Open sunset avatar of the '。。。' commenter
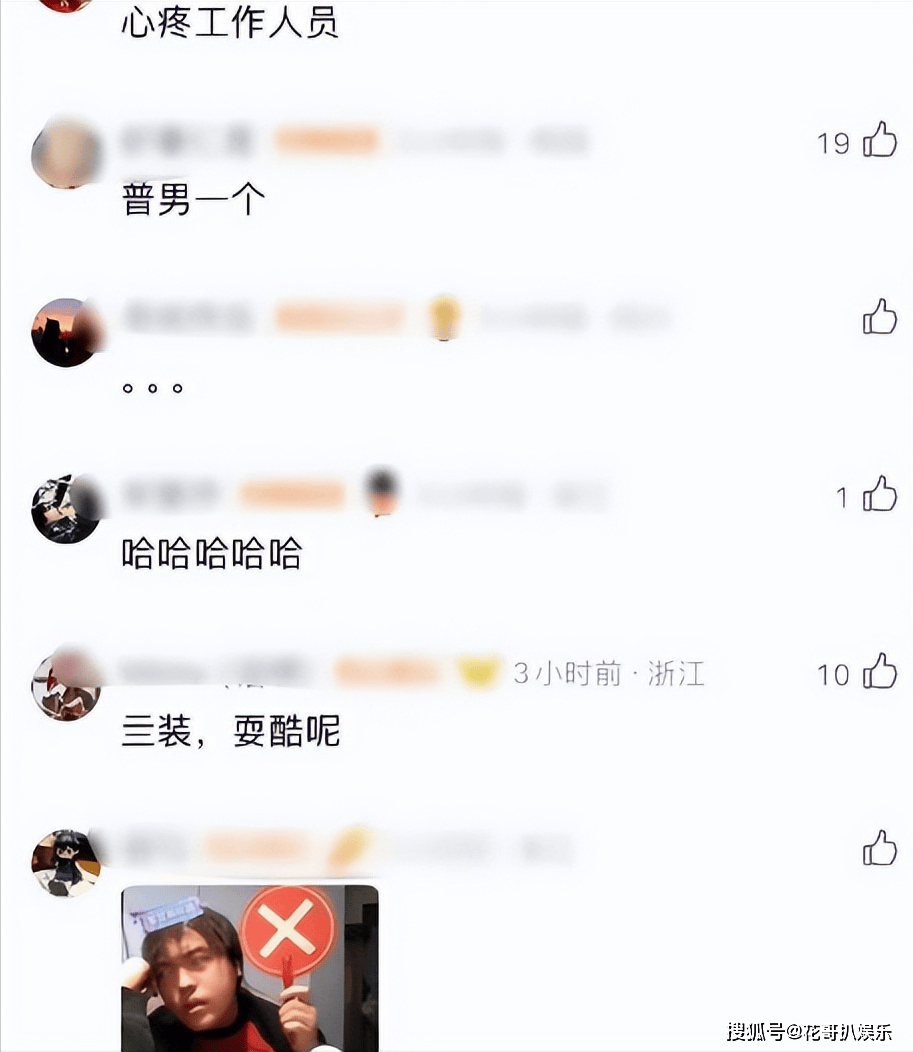Viewport: 913px width, 1052px height. [x=66, y=332]
